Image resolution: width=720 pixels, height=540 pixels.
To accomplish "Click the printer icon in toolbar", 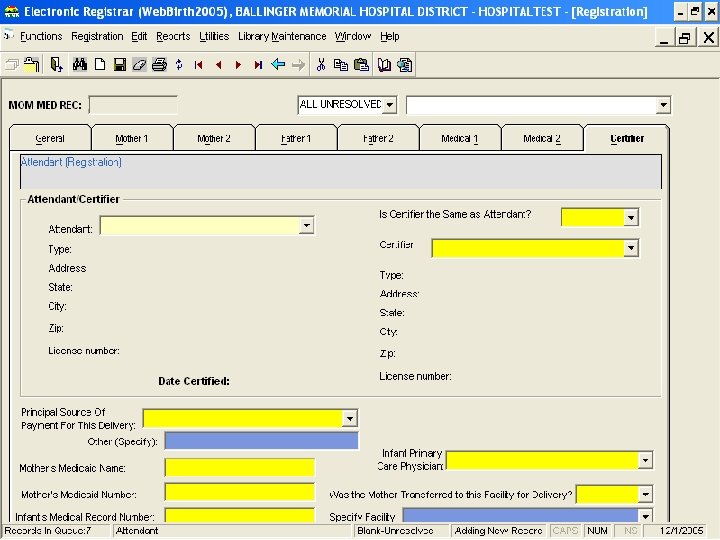I will tap(159, 65).
